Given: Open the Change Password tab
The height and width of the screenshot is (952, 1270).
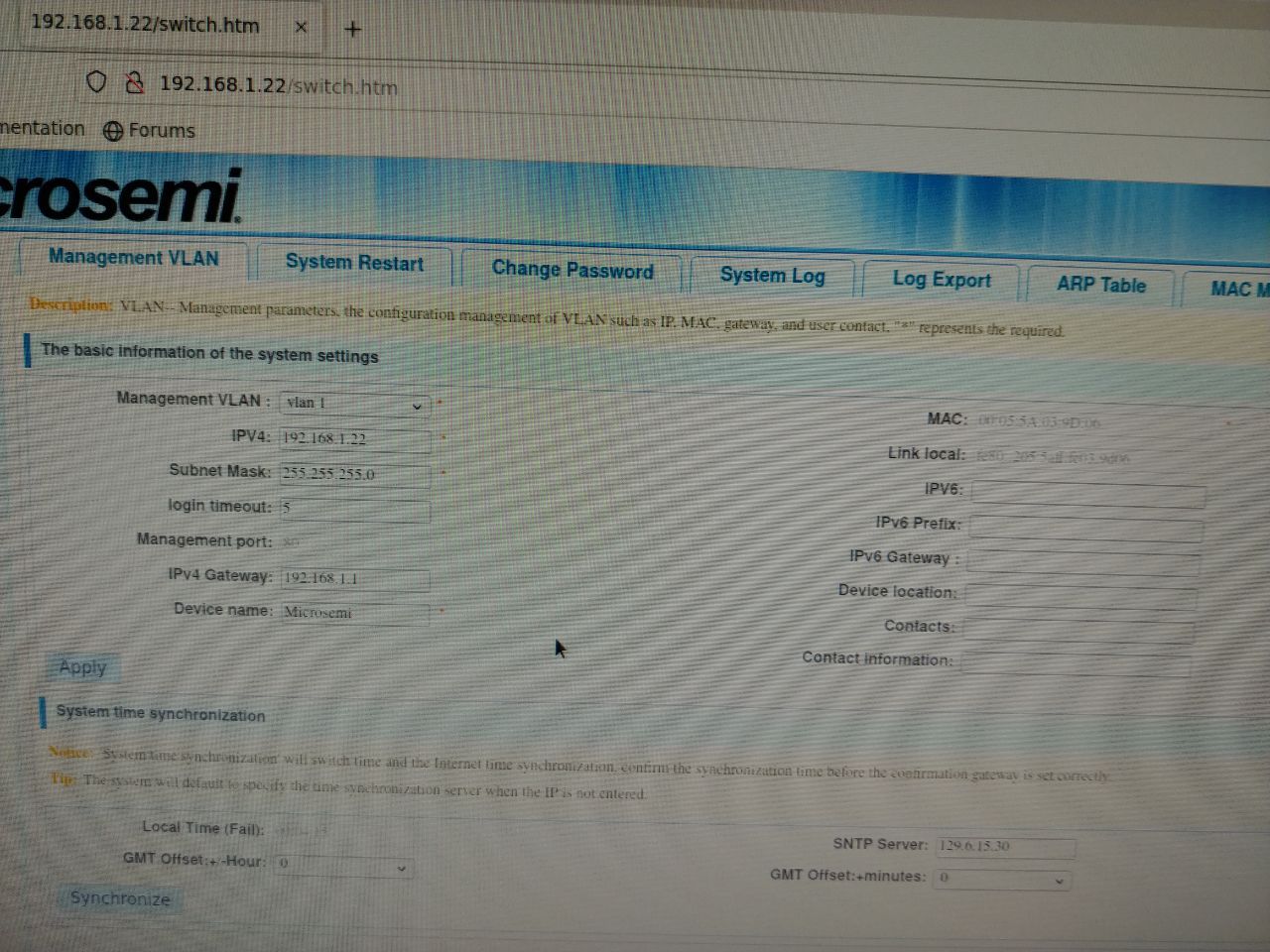Looking at the screenshot, I should tap(572, 270).
